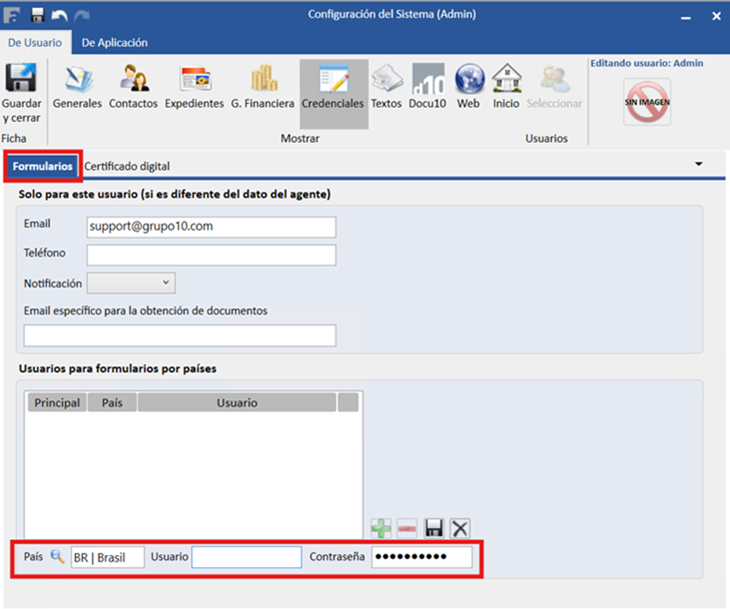Open the tab-list arrow at far right
The width and height of the screenshot is (730, 609).
pos(698,164)
